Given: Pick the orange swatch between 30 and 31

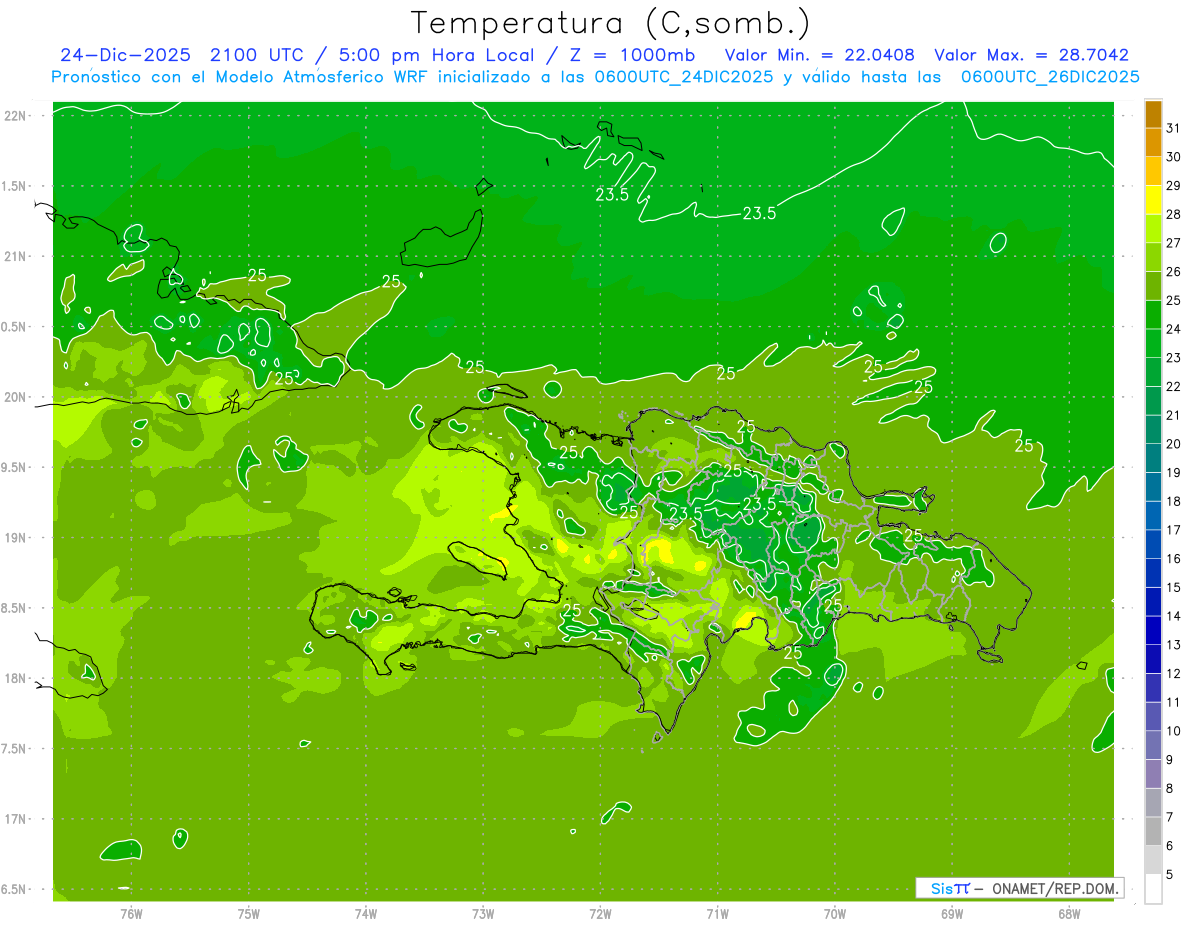Looking at the screenshot, I should coord(1153,142).
